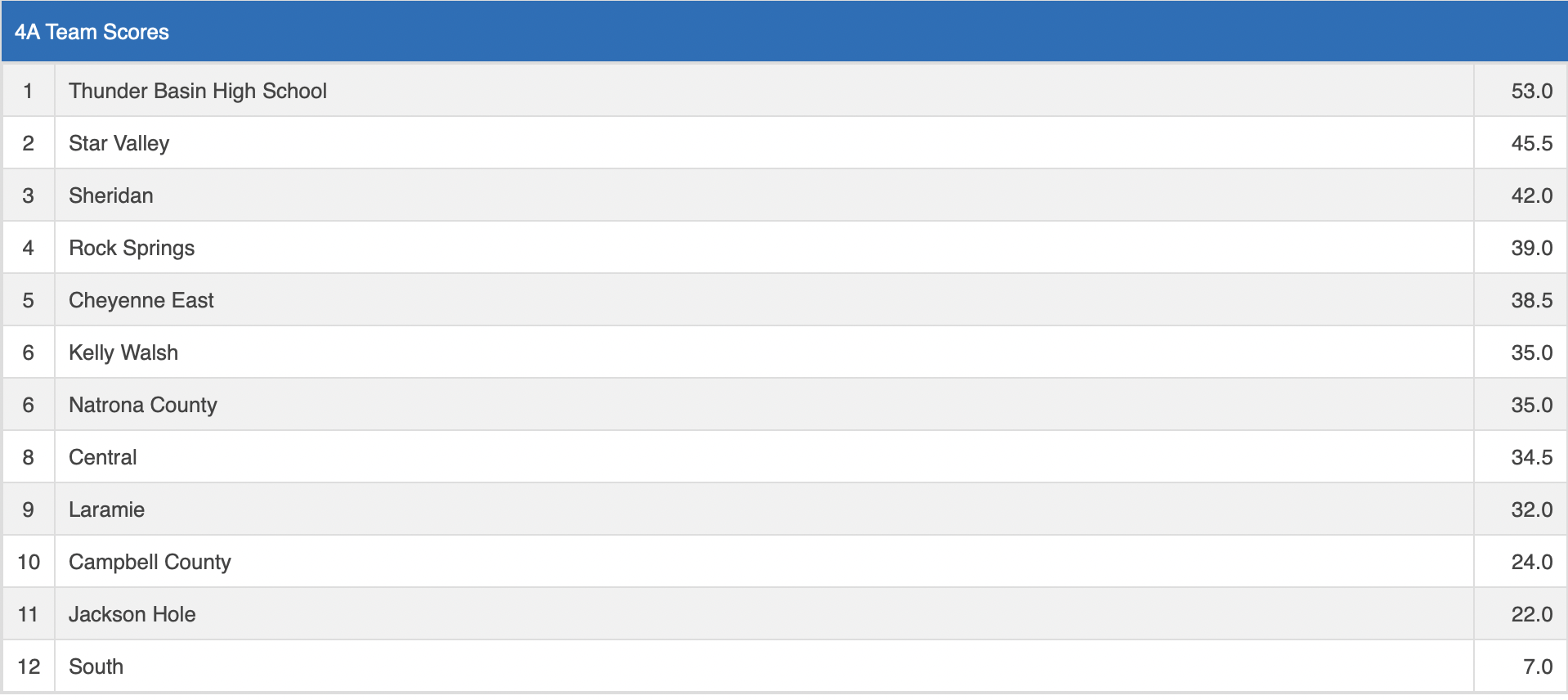
Task: Click rank number 10 cell
Action: coord(29,562)
